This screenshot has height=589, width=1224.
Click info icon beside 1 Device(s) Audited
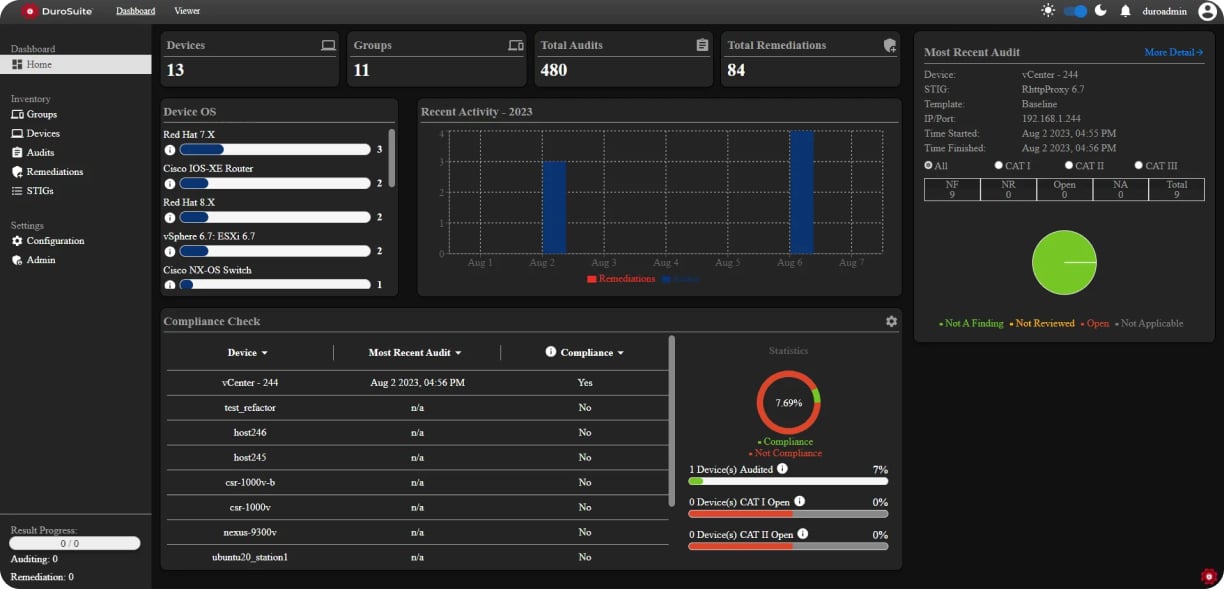pyautogui.click(x=782, y=468)
